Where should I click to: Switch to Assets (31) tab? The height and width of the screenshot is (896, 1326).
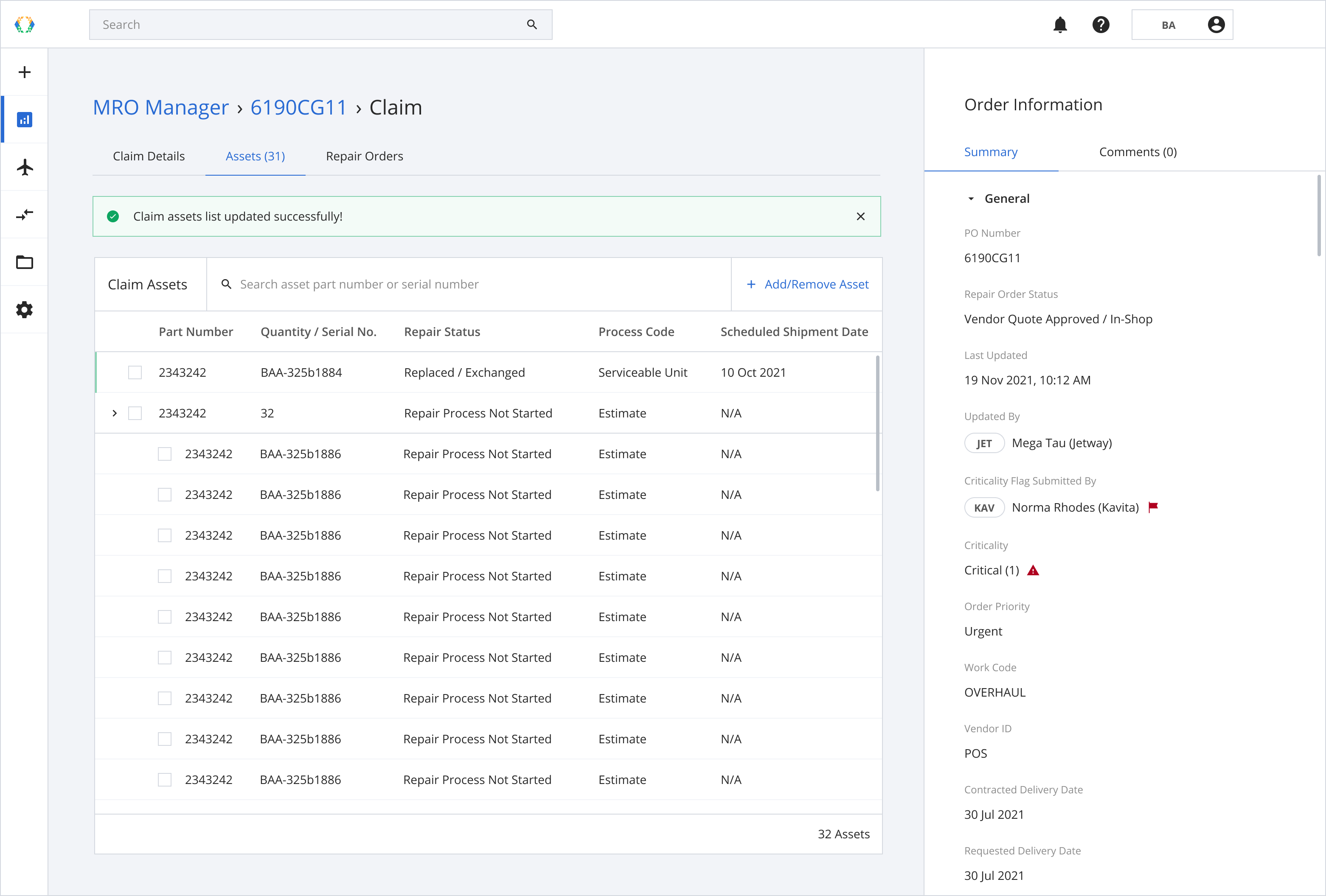256,156
